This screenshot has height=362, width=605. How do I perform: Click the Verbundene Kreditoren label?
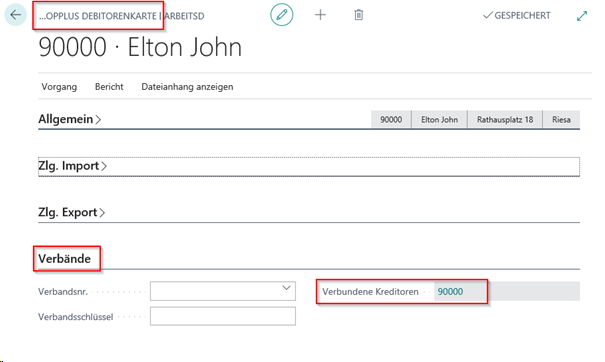370,292
